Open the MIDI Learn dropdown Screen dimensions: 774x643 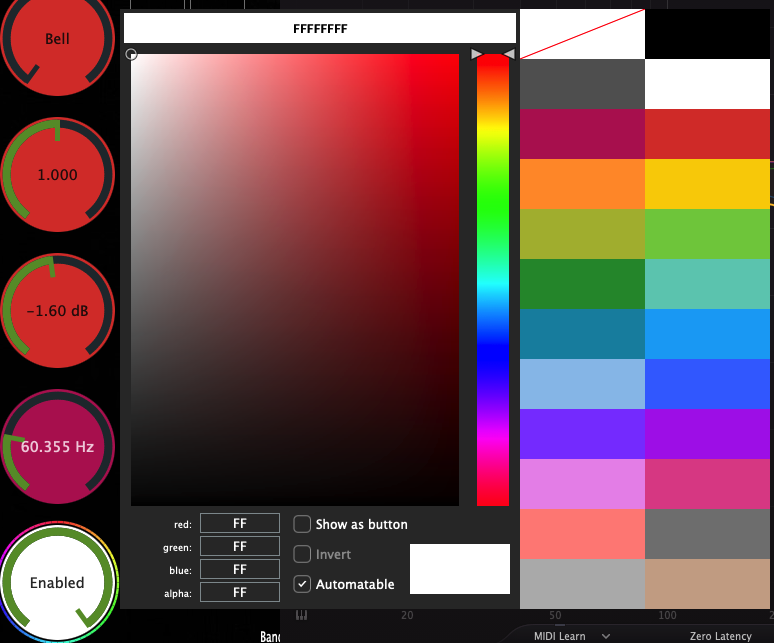[x=572, y=636]
